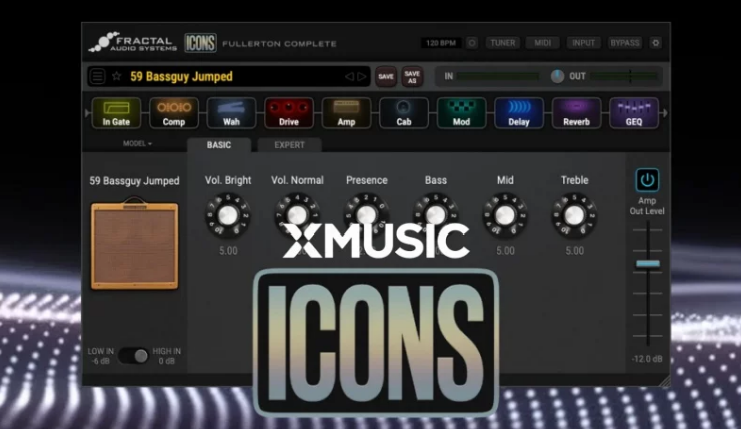Image resolution: width=741 pixels, height=429 pixels.
Task: Select the Wah effect block
Action: click(x=231, y=113)
